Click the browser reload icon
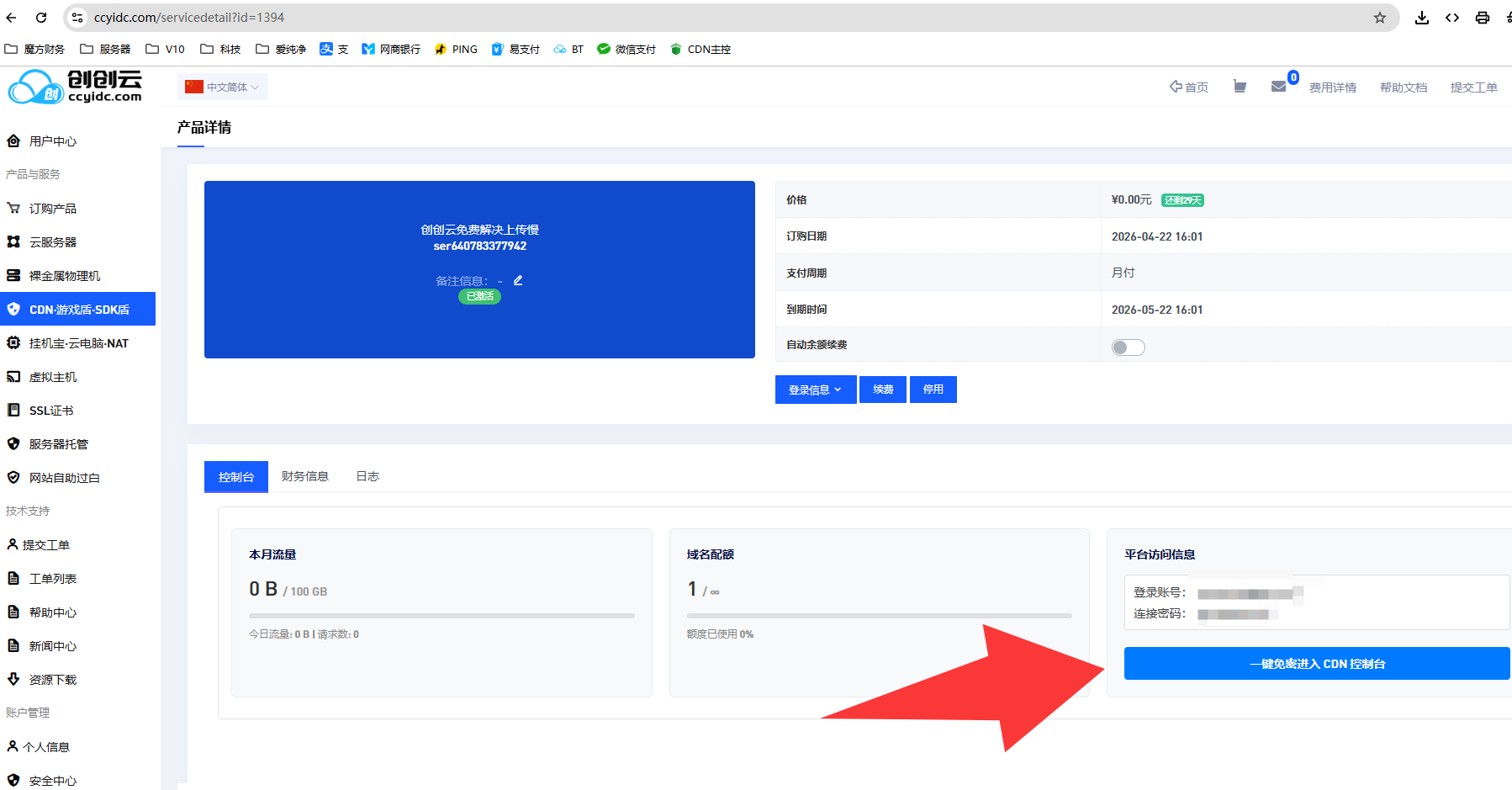The image size is (1512, 790). 41,18
